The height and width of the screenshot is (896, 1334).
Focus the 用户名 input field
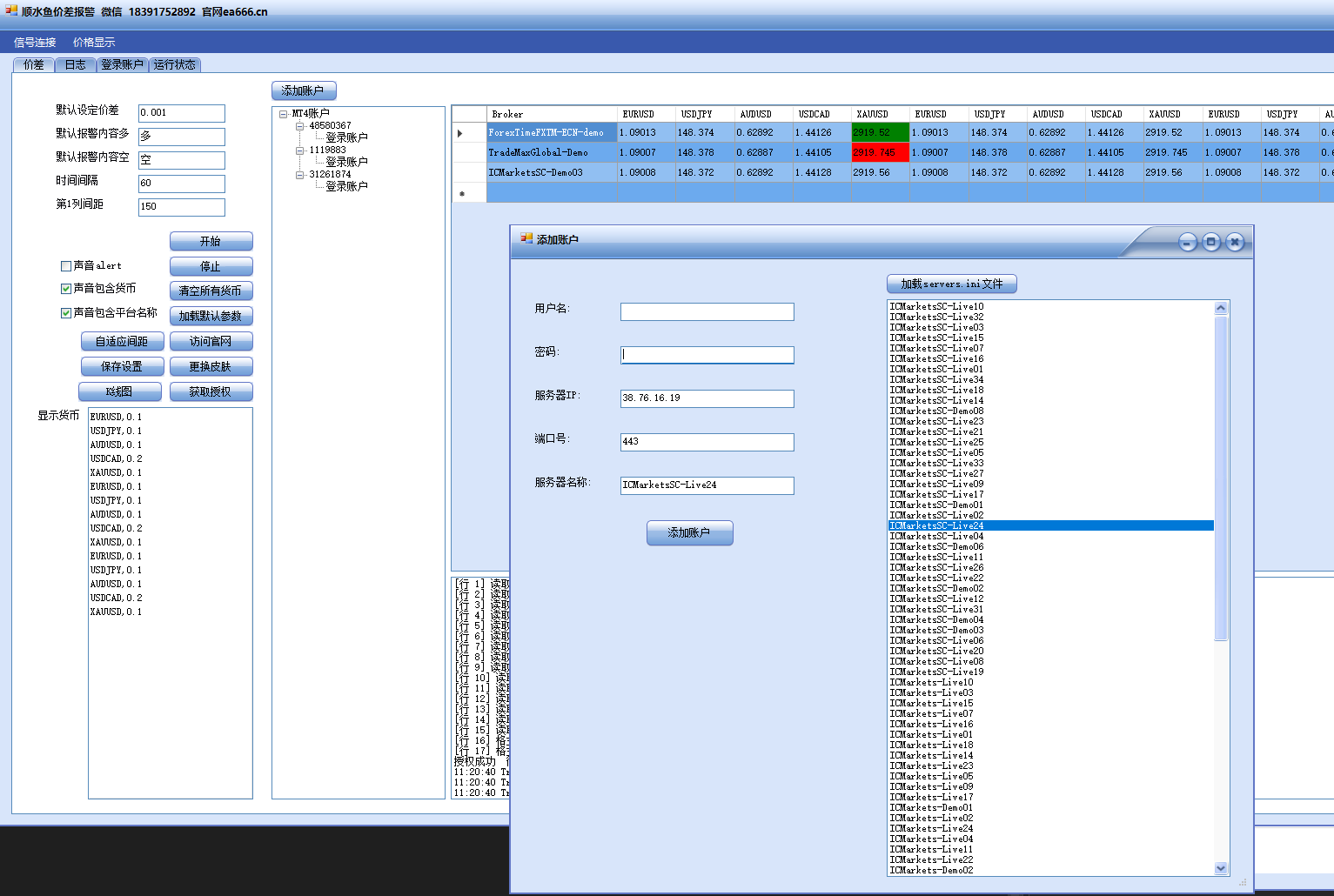707,311
